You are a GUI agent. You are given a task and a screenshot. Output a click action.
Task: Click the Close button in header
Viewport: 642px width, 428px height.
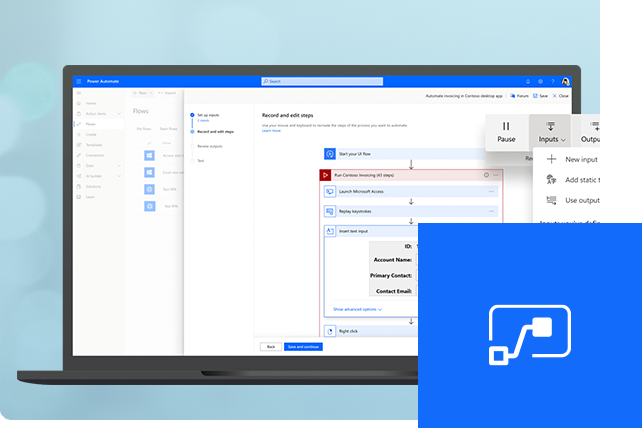561,96
